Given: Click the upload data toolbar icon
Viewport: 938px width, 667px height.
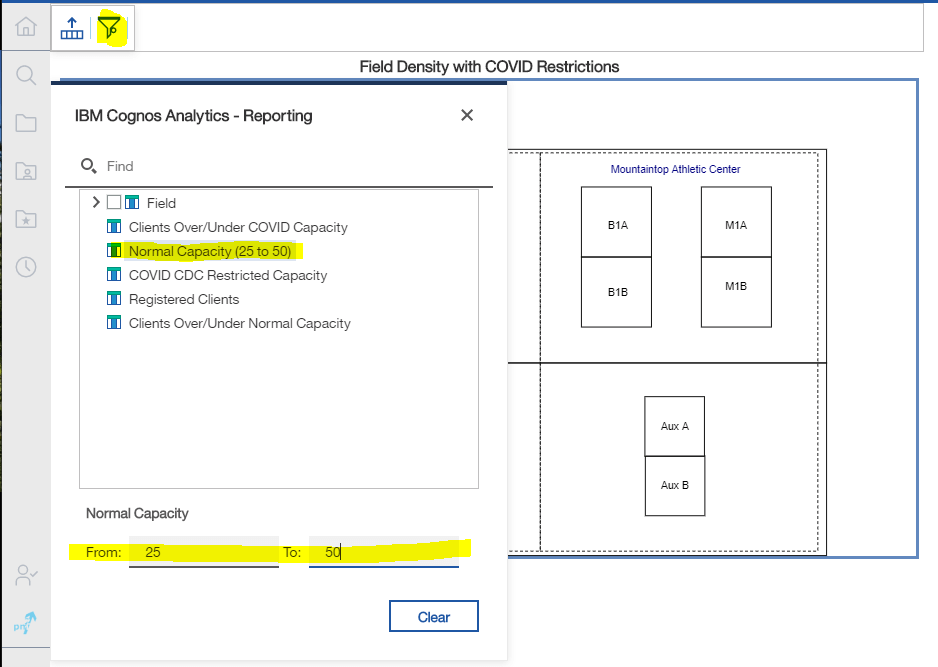Looking at the screenshot, I should click(72, 28).
